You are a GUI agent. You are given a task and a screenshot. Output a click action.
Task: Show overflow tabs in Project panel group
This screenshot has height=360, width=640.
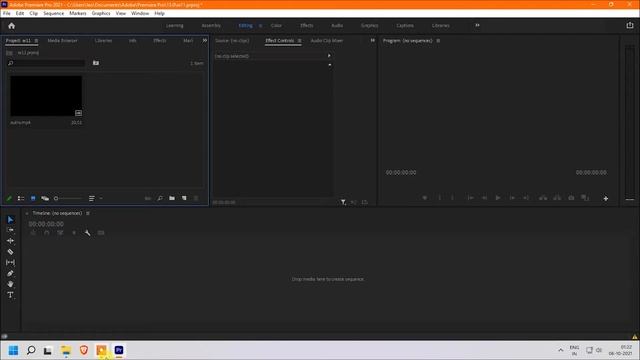(x=204, y=41)
